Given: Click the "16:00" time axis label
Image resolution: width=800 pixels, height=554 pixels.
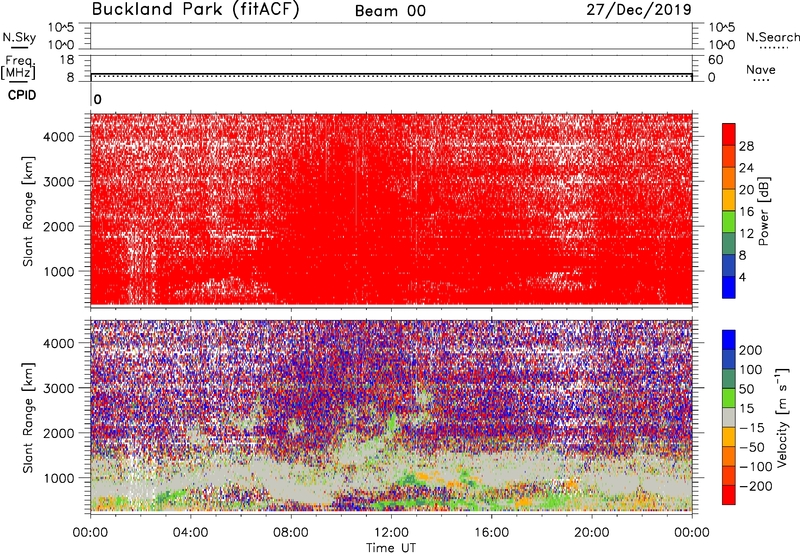Looking at the screenshot, I should pos(491,533).
